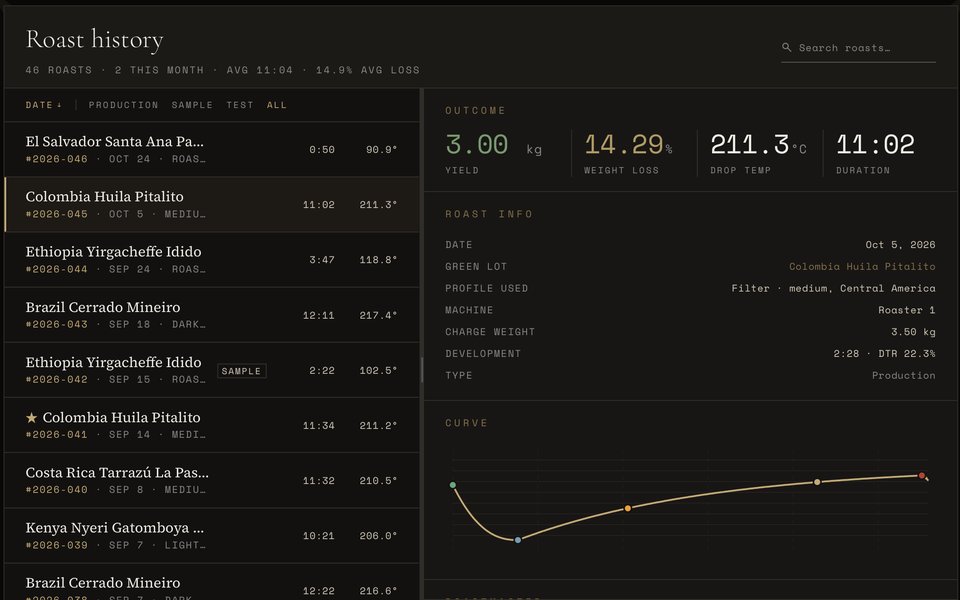The image size is (960, 600).
Task: Click the Roaster 1 machine value
Action: click(x=906, y=310)
